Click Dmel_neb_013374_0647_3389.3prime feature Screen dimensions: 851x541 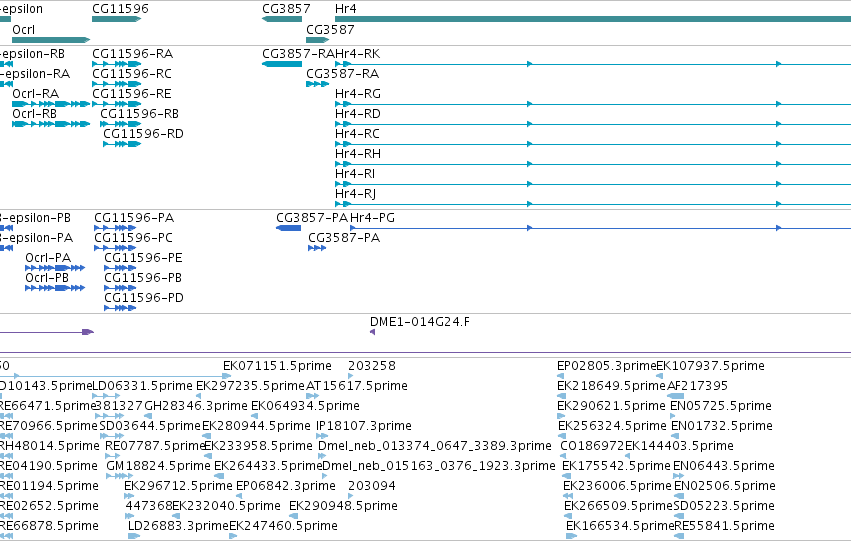(x=322, y=456)
